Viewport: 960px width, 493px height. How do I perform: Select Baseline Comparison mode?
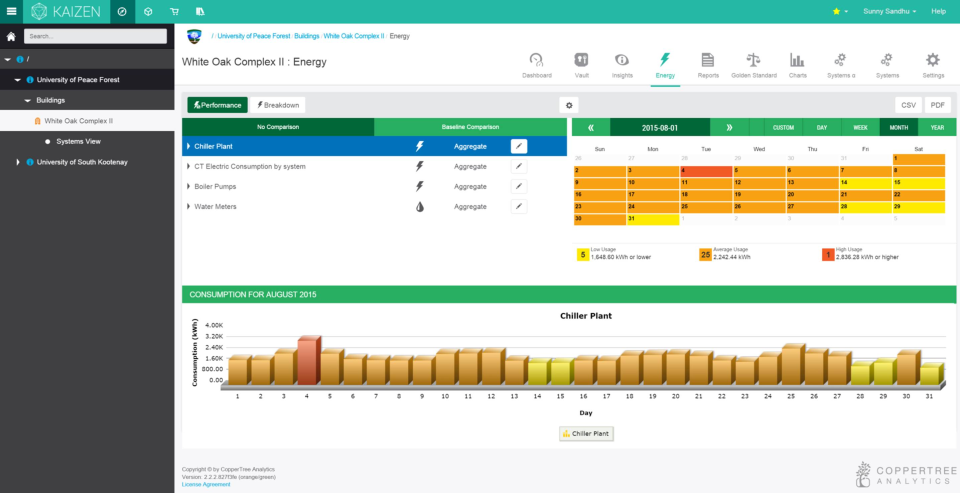[470, 127]
